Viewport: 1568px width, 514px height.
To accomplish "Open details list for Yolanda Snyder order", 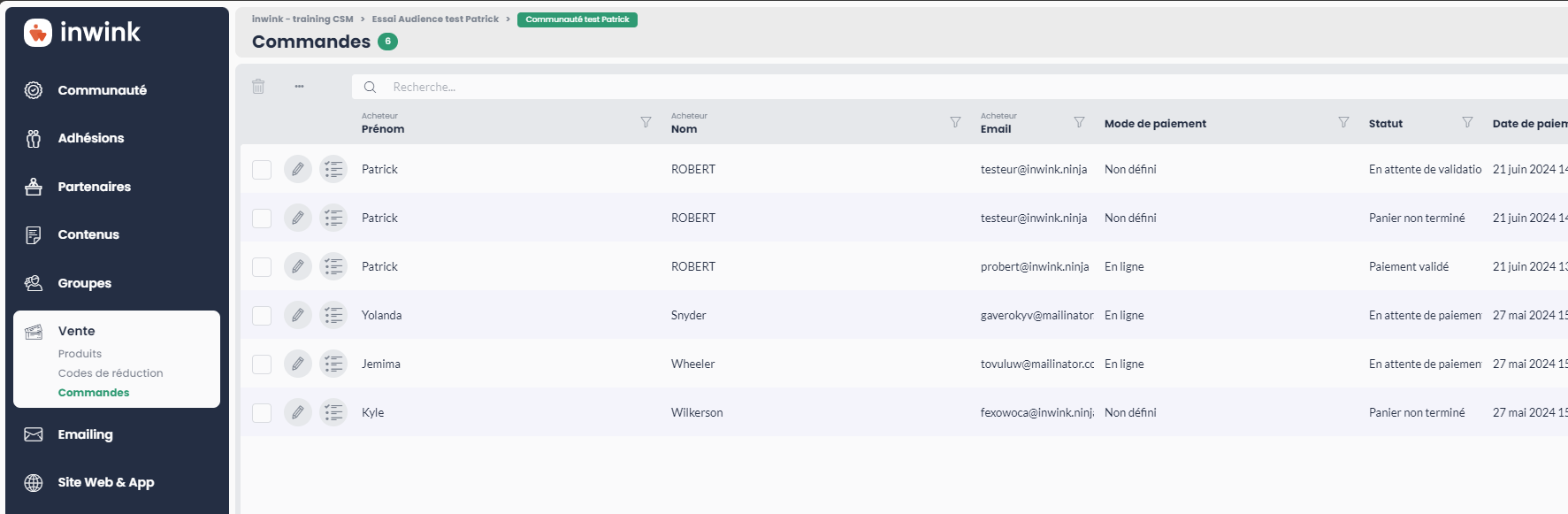I will tap(333, 315).
